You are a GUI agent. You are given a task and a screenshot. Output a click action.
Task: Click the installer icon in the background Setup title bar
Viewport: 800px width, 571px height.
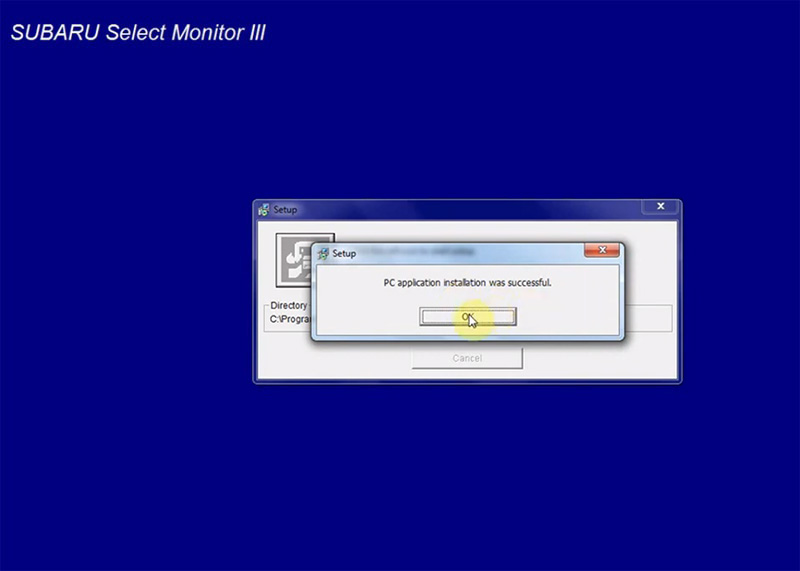coord(264,210)
